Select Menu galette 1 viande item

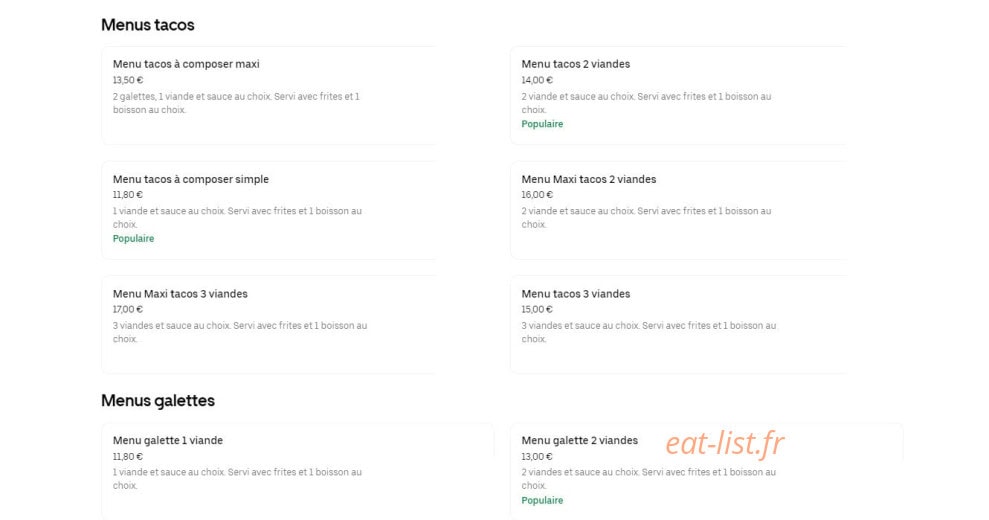click(x=298, y=471)
